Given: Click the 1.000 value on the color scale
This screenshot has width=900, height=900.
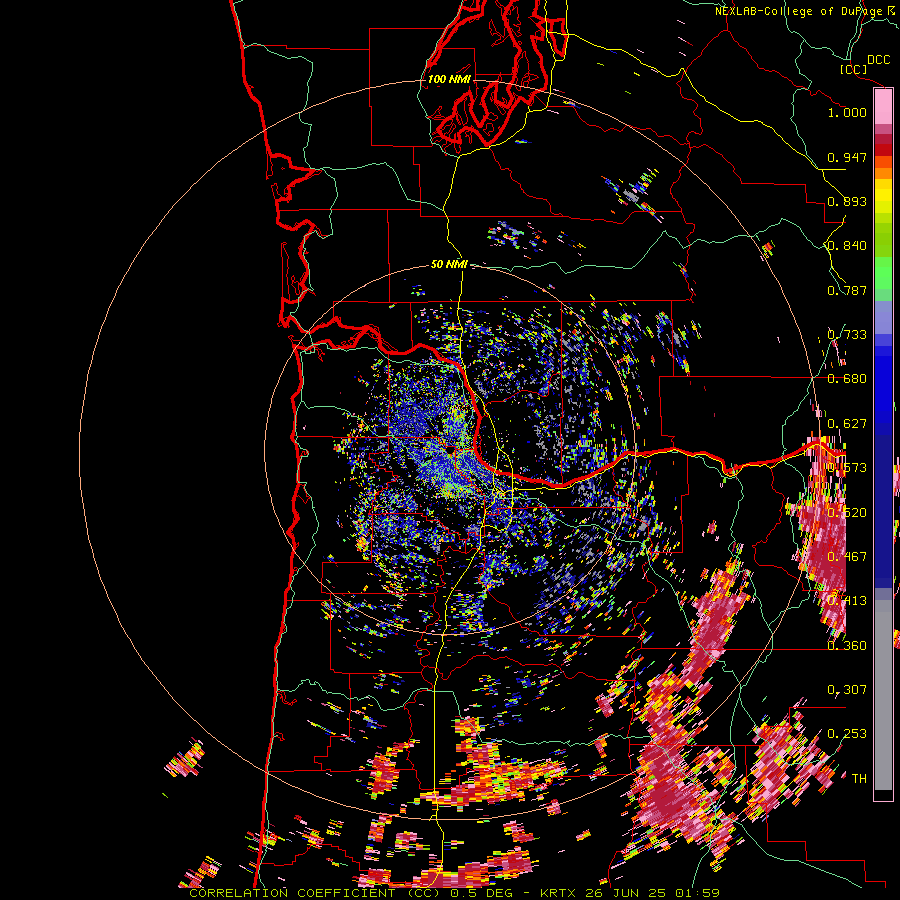Looking at the screenshot, I should click(847, 112).
